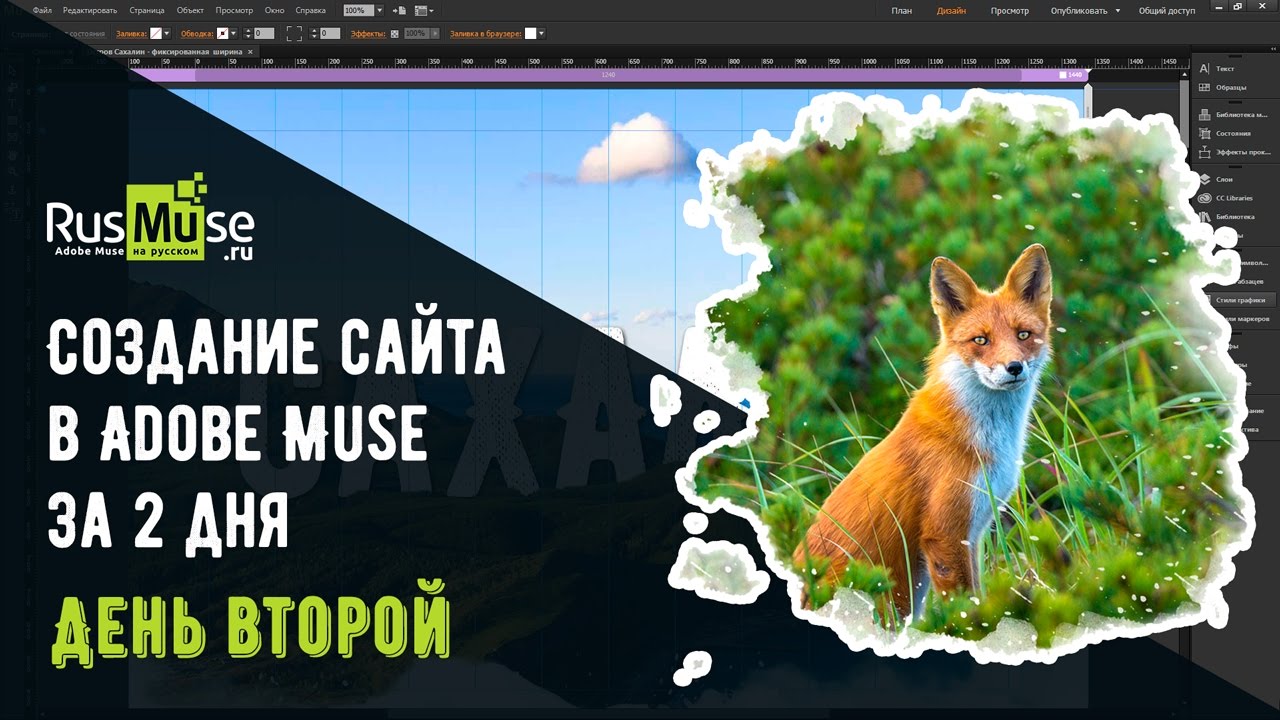The height and width of the screenshot is (720, 1280).
Task: Click the corner radius input field
Action: click(330, 33)
